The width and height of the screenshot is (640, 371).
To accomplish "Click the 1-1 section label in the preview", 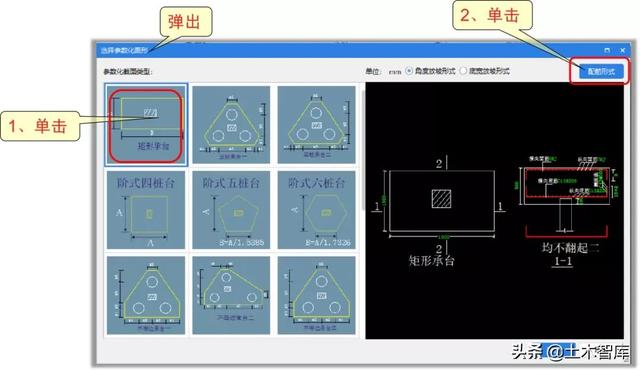I will (563, 262).
